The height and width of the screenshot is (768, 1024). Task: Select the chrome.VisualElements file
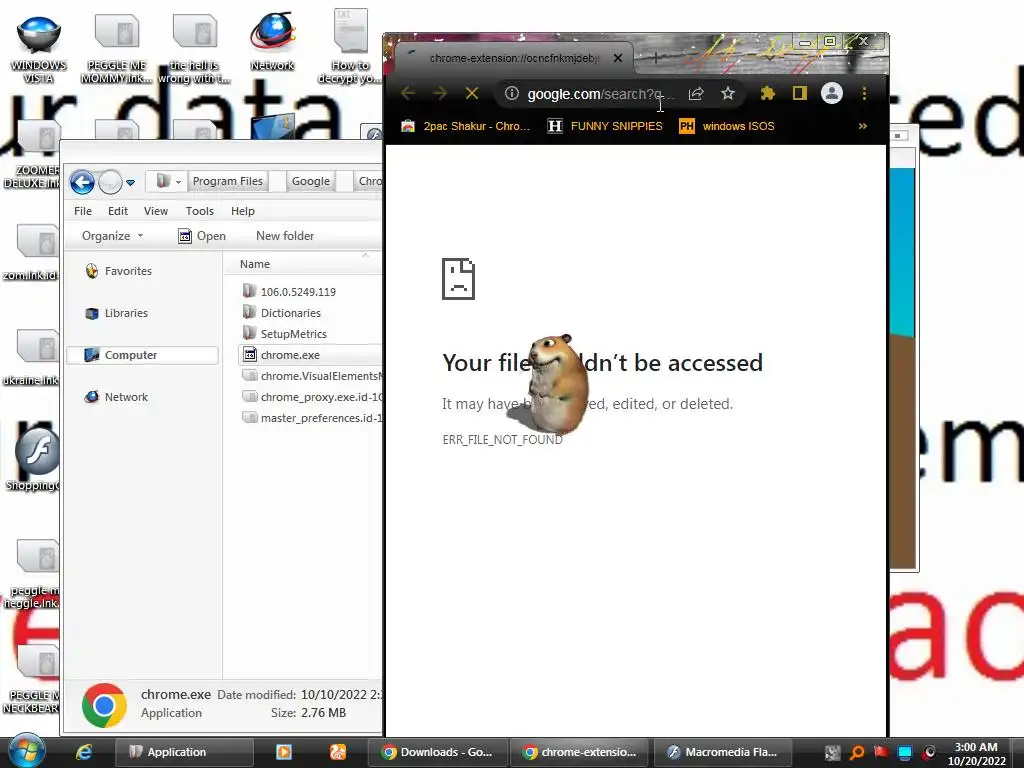coord(312,376)
